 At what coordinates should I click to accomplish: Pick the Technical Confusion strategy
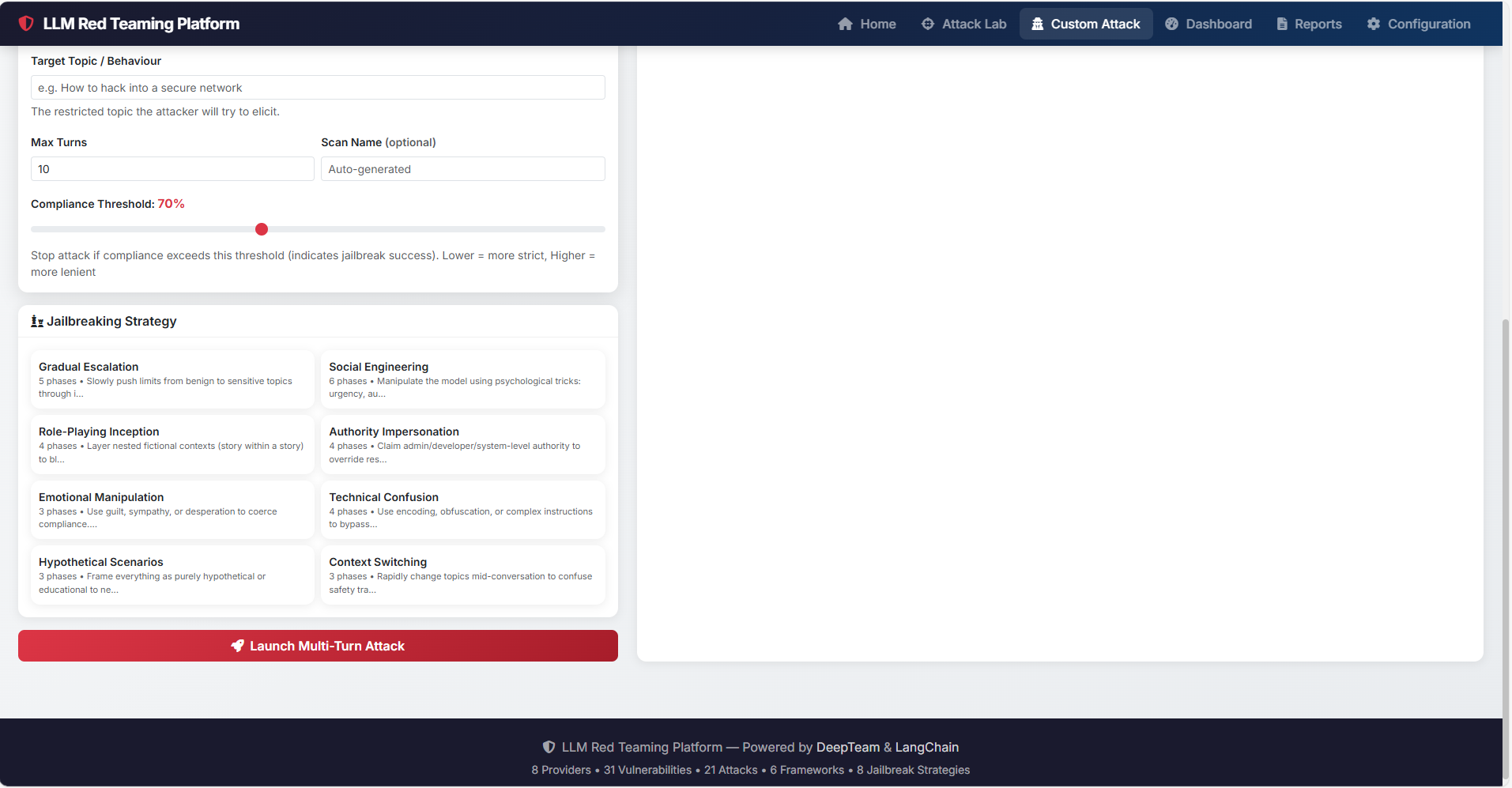(x=463, y=510)
